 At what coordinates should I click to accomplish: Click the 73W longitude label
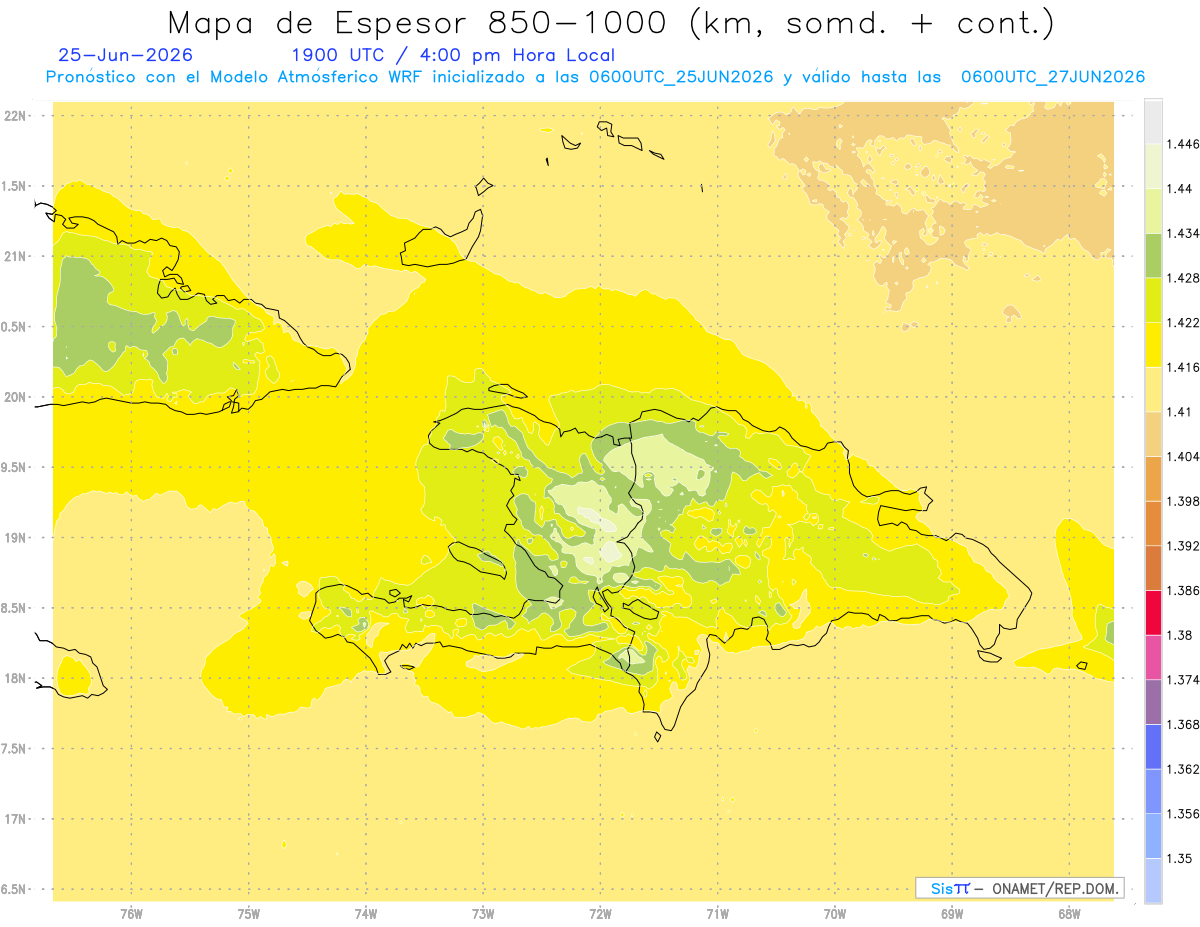pos(483,914)
